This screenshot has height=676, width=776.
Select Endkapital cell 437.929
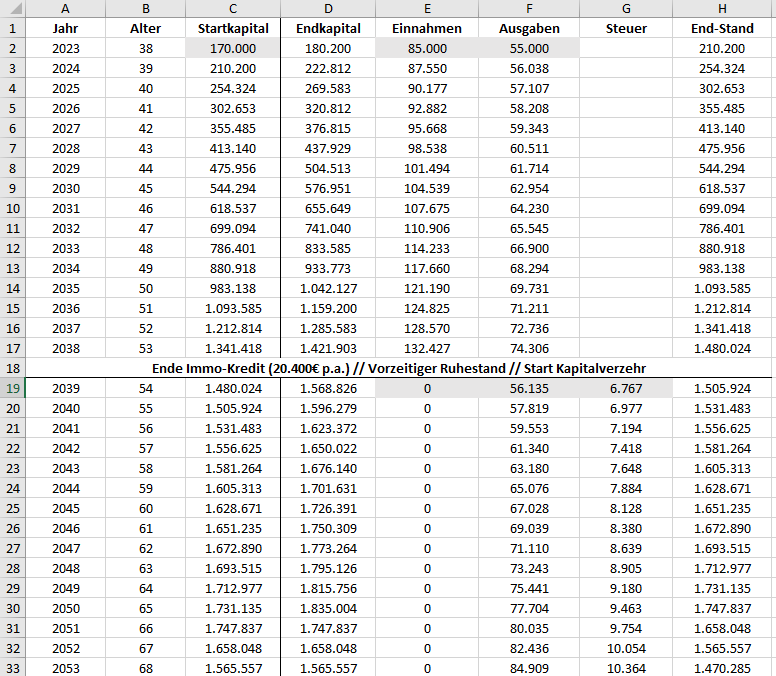tap(328, 148)
